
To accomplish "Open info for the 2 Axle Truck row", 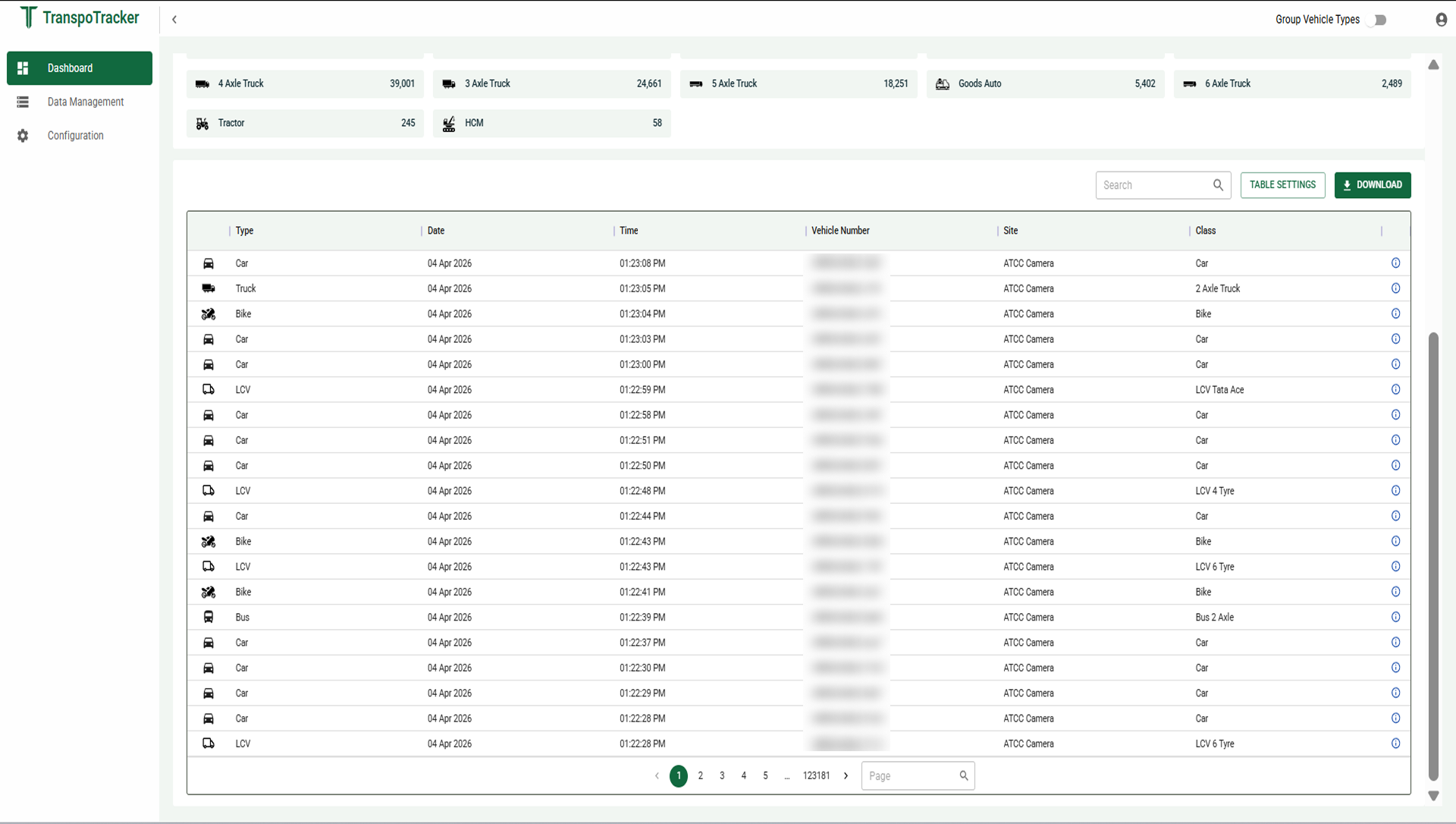I will pos(1395,288).
